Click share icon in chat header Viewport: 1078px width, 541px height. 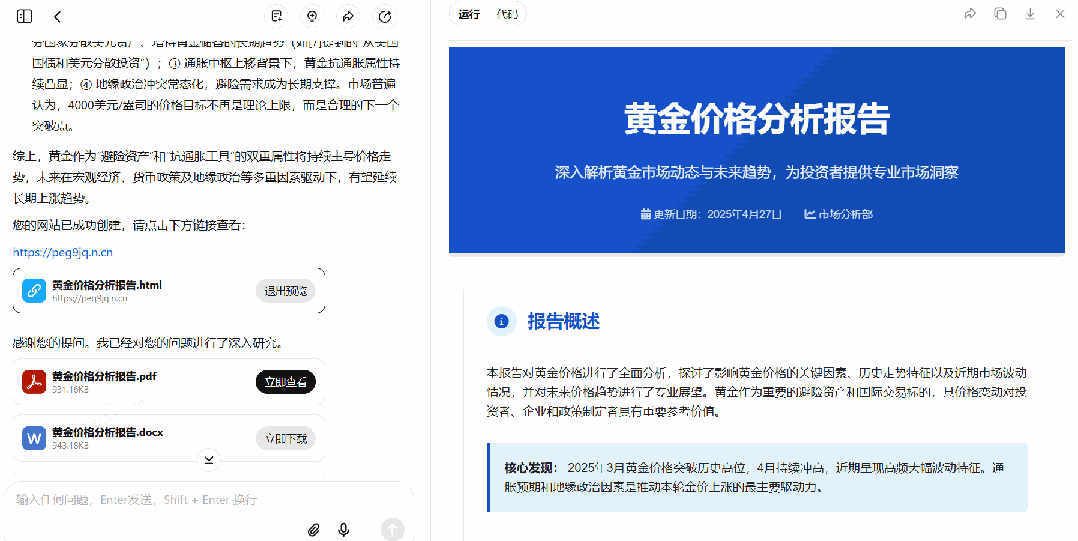[349, 16]
